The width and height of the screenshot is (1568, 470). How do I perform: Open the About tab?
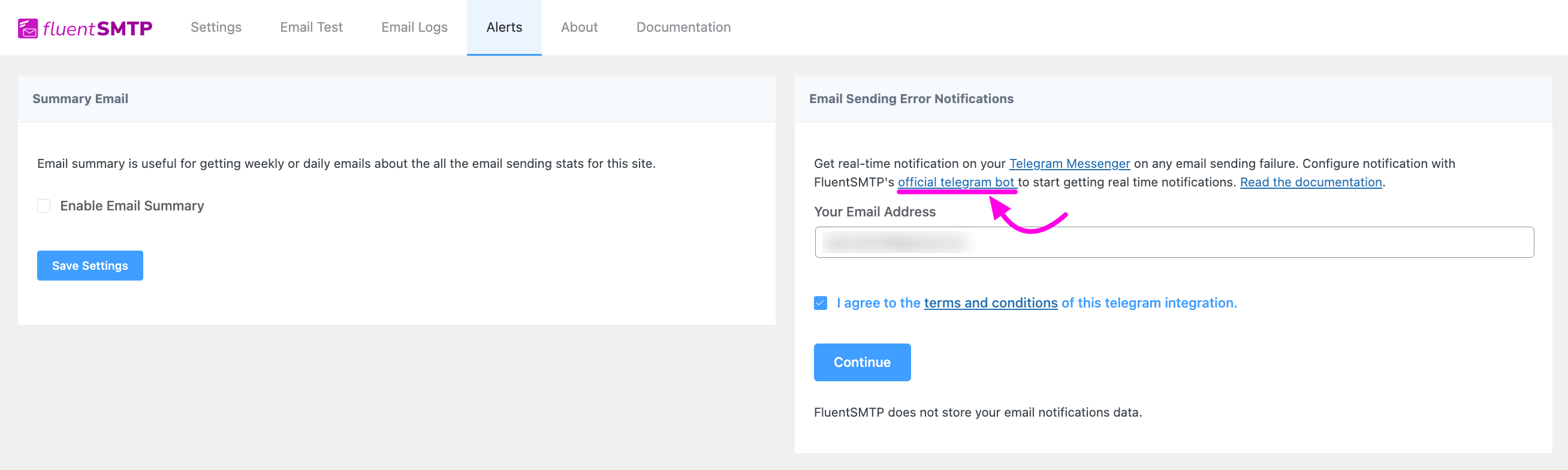(578, 28)
